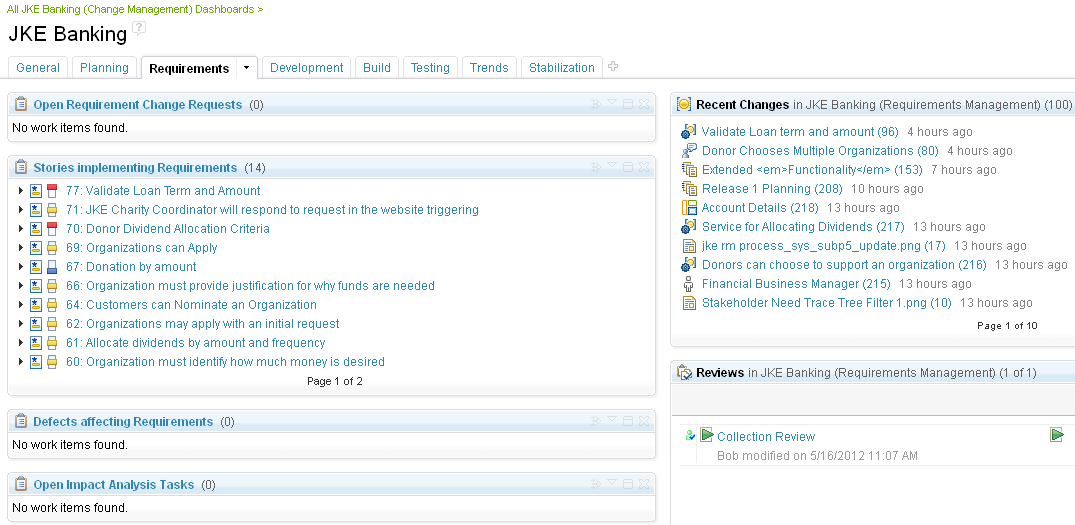Click story type icon for item 77
This screenshot has height=525, width=1075.
coord(36,191)
